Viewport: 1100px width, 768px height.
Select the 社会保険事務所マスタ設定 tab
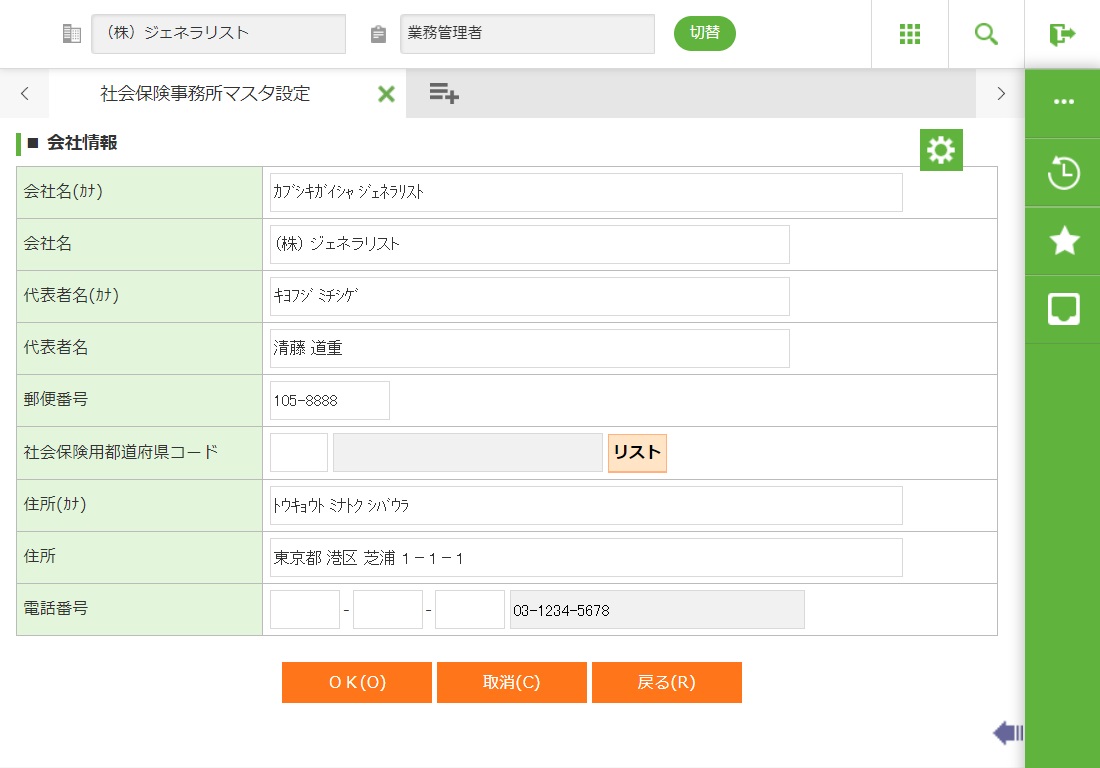[206, 94]
